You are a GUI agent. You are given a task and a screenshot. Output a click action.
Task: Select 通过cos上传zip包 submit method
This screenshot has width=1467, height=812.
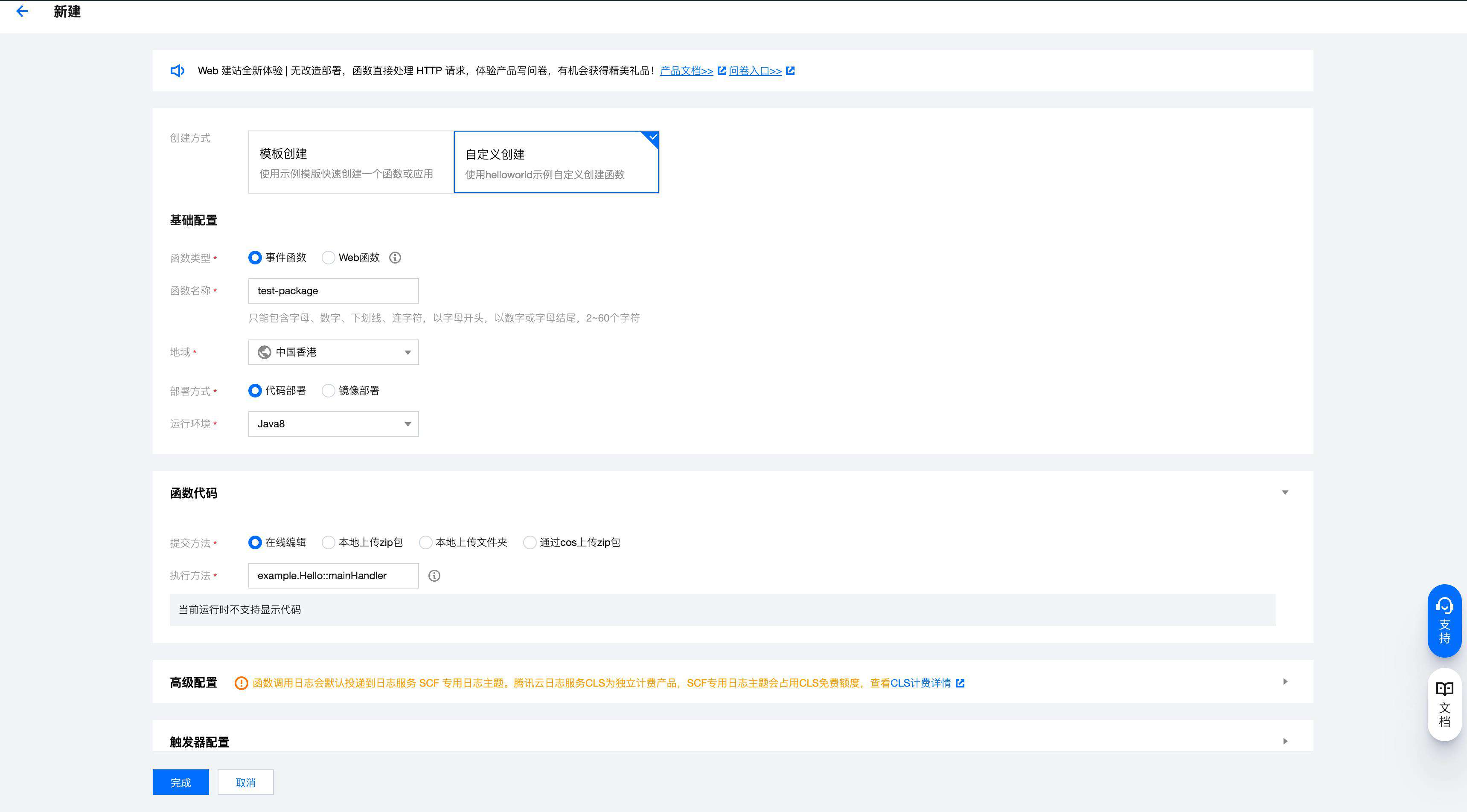click(530, 542)
